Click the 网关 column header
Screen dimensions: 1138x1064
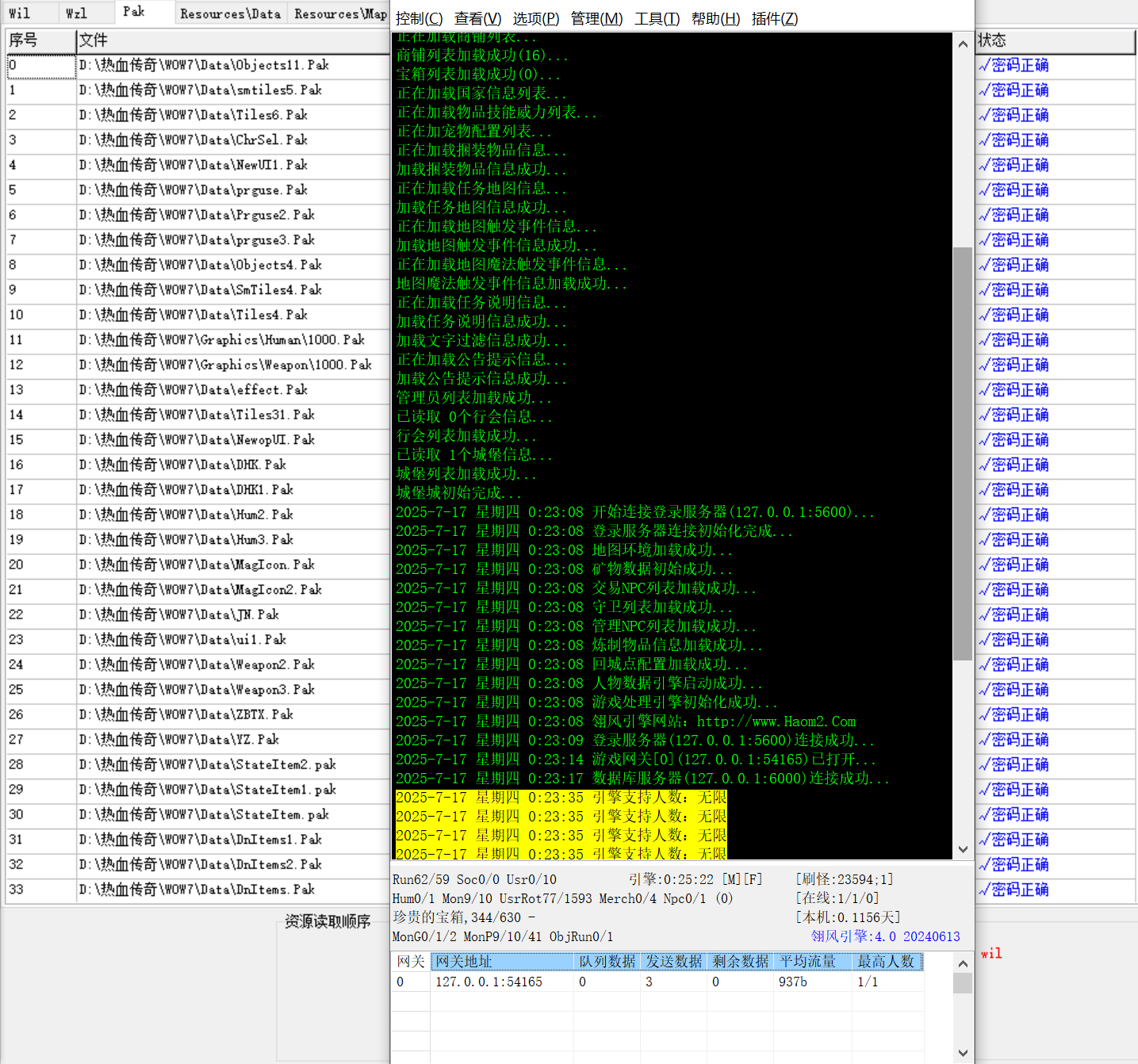pyautogui.click(x=411, y=962)
